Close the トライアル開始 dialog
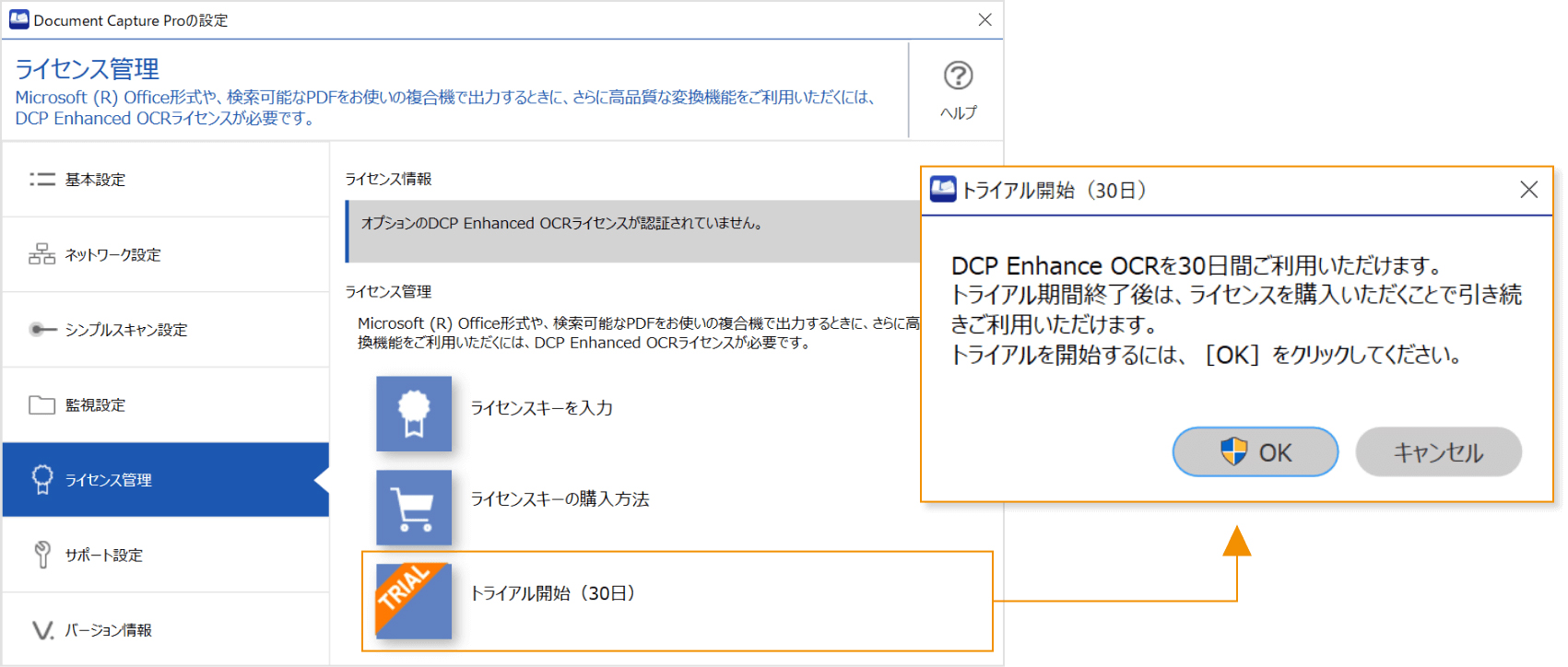The height and width of the screenshot is (667, 1568). [1528, 190]
